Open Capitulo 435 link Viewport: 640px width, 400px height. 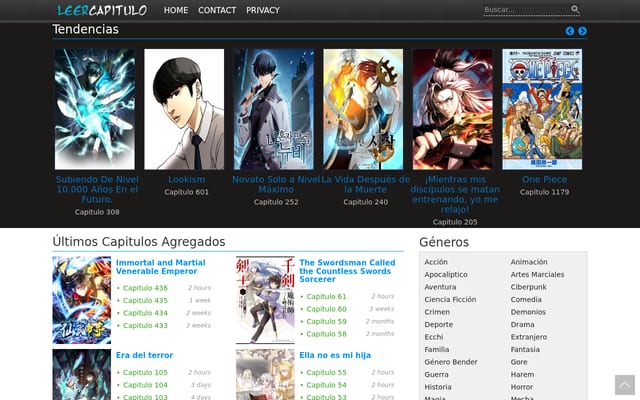coord(145,300)
